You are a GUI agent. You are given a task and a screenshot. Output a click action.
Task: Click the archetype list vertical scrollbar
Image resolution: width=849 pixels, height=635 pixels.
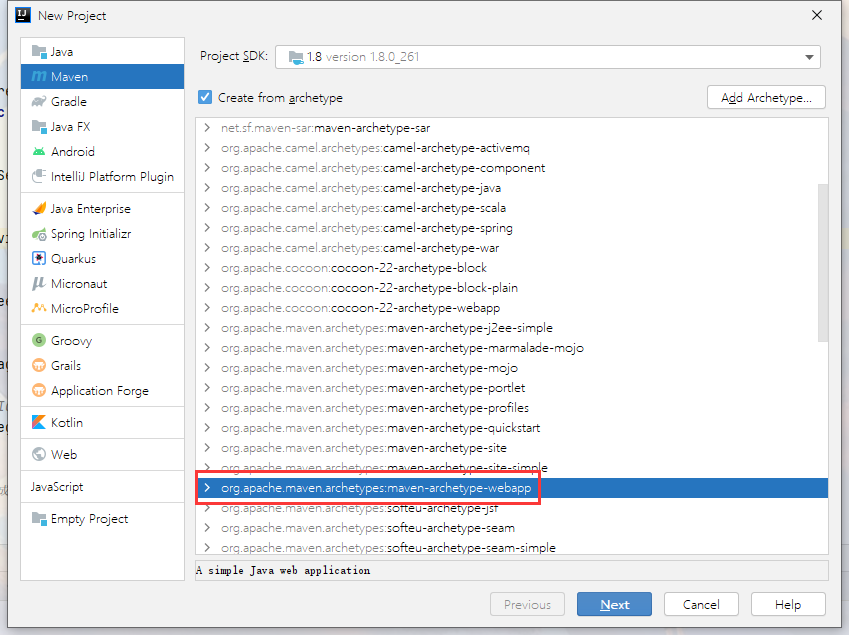(823, 263)
